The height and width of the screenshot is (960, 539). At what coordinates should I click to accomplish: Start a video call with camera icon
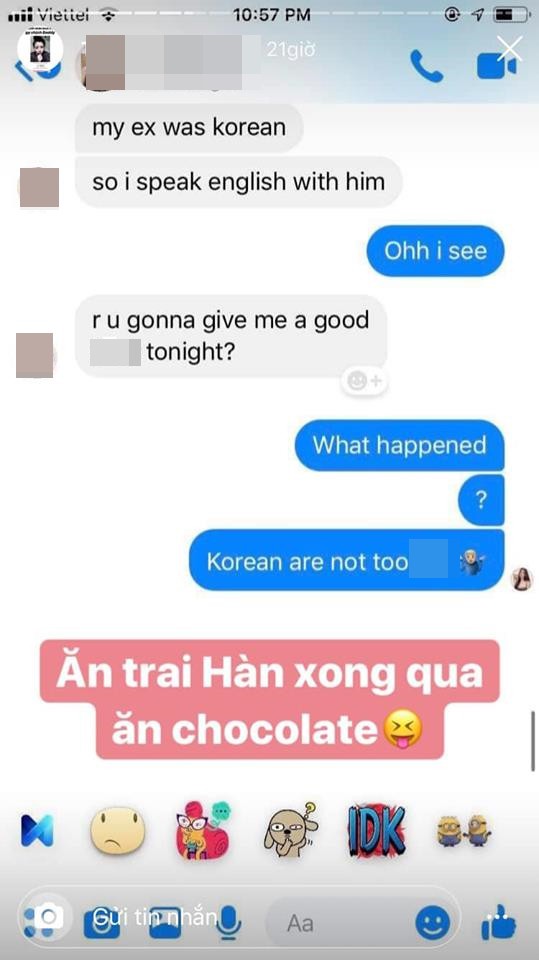pyautogui.click(x=496, y=67)
